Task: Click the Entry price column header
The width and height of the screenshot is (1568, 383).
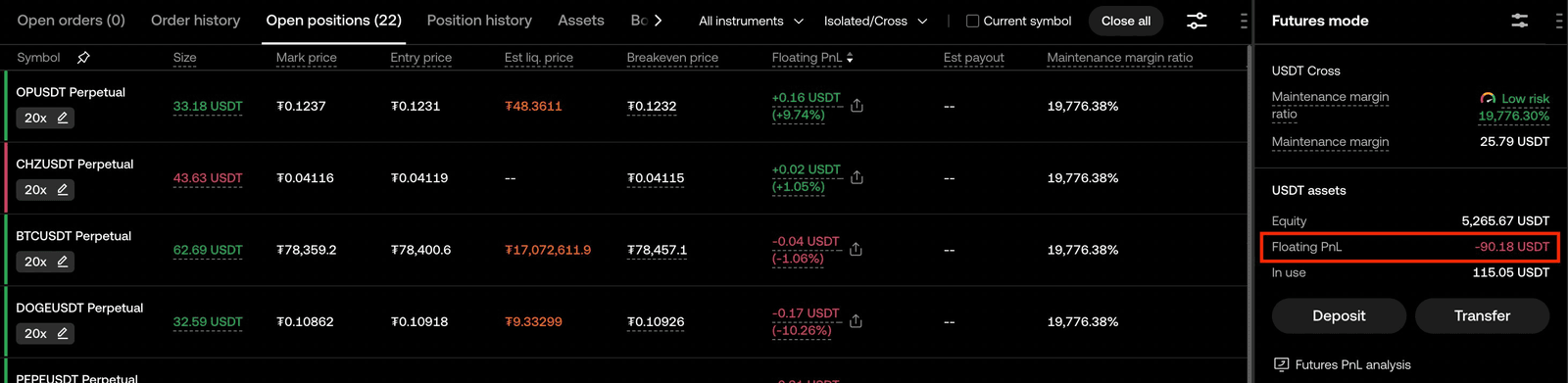Action: [x=420, y=58]
